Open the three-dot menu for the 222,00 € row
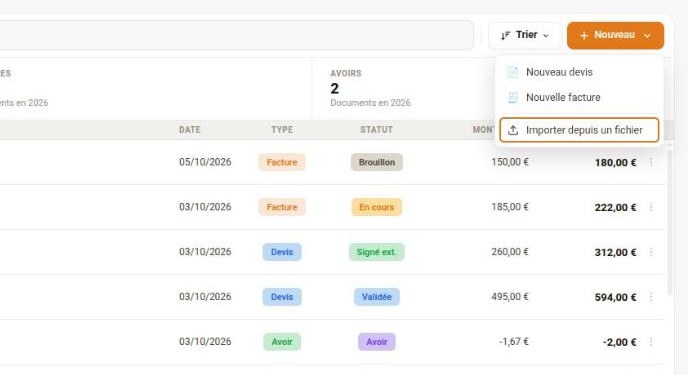688x375 pixels. pyautogui.click(x=651, y=207)
